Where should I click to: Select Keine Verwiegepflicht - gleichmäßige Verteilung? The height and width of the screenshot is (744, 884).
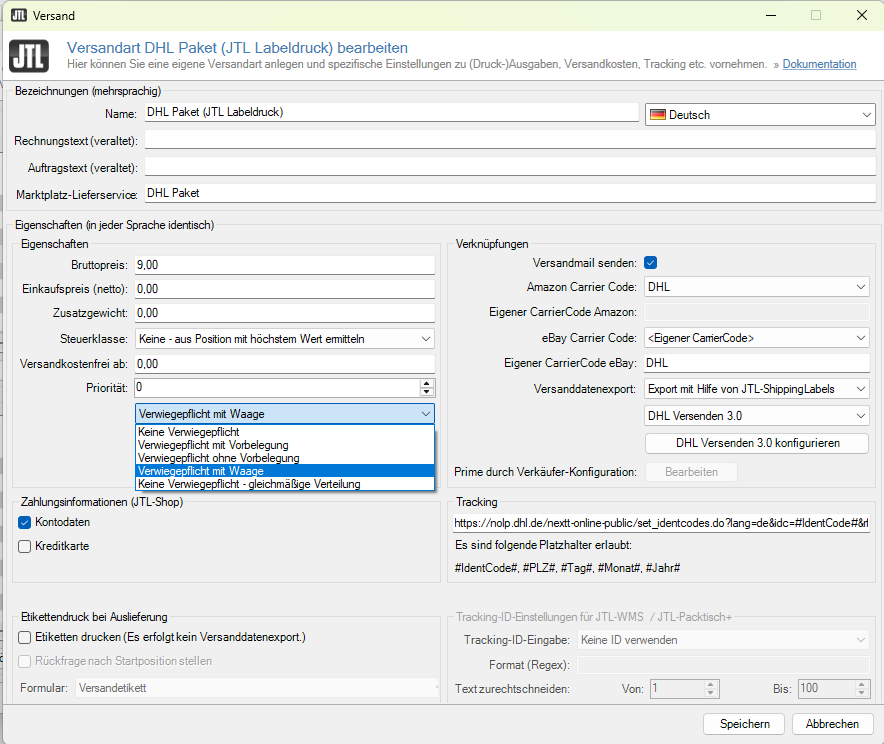[285, 484]
